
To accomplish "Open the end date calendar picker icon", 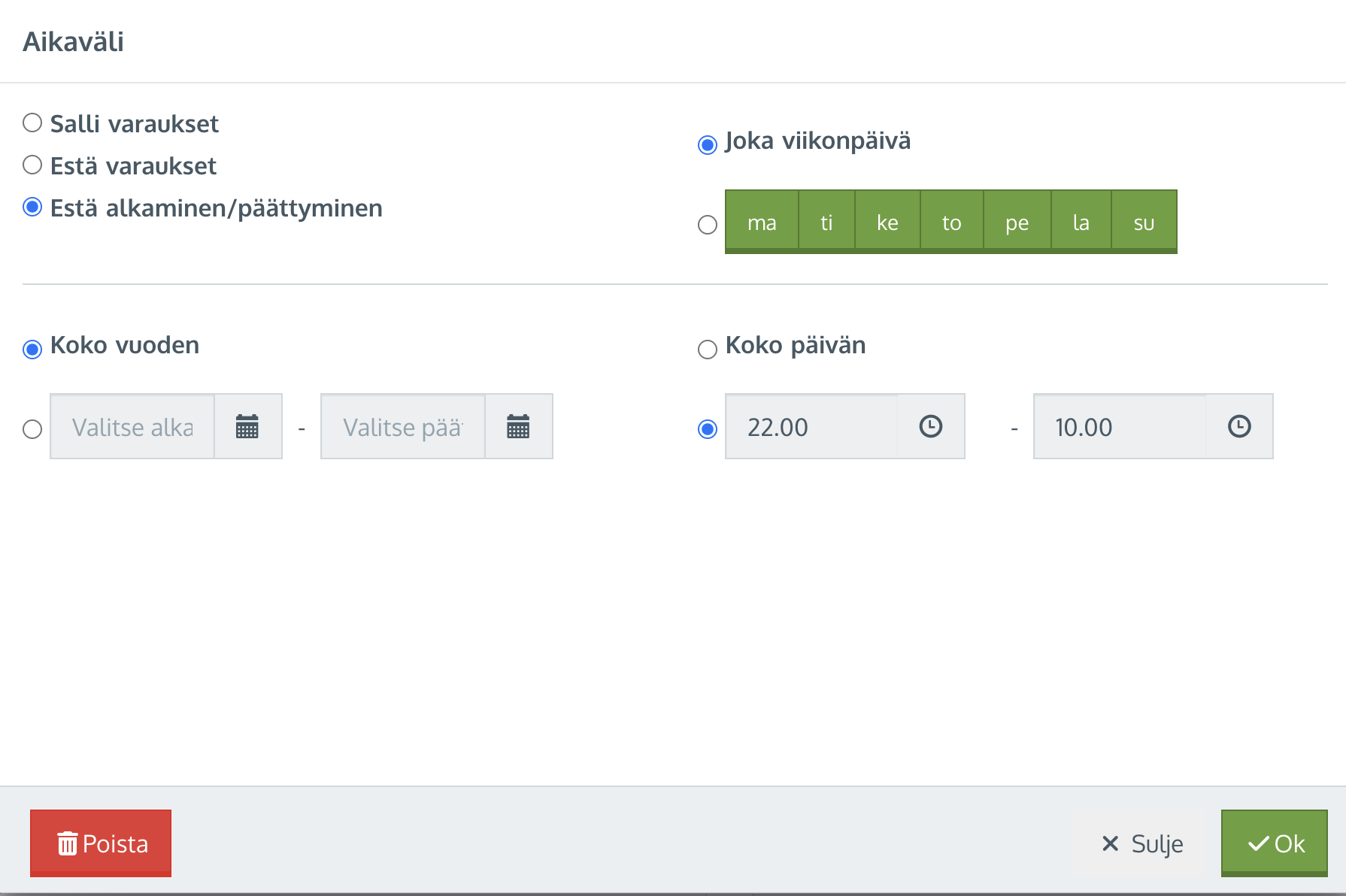I will click(518, 426).
